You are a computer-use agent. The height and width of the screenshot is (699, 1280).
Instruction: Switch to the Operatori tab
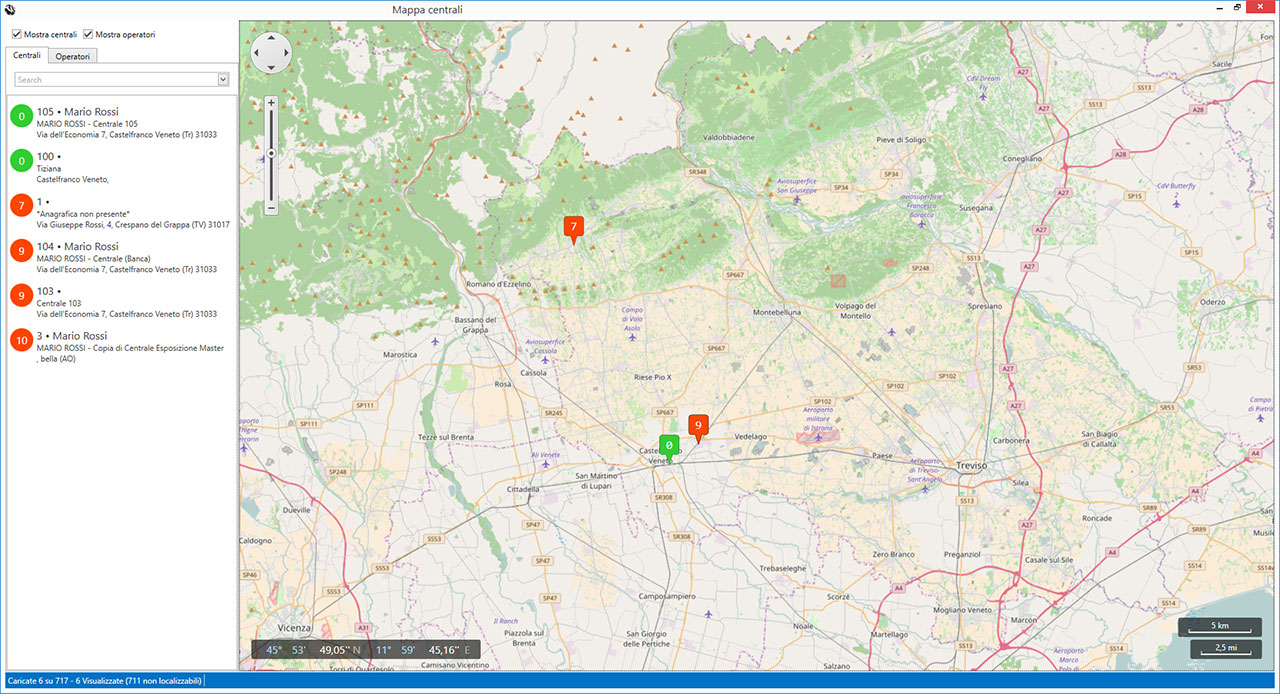[73, 56]
